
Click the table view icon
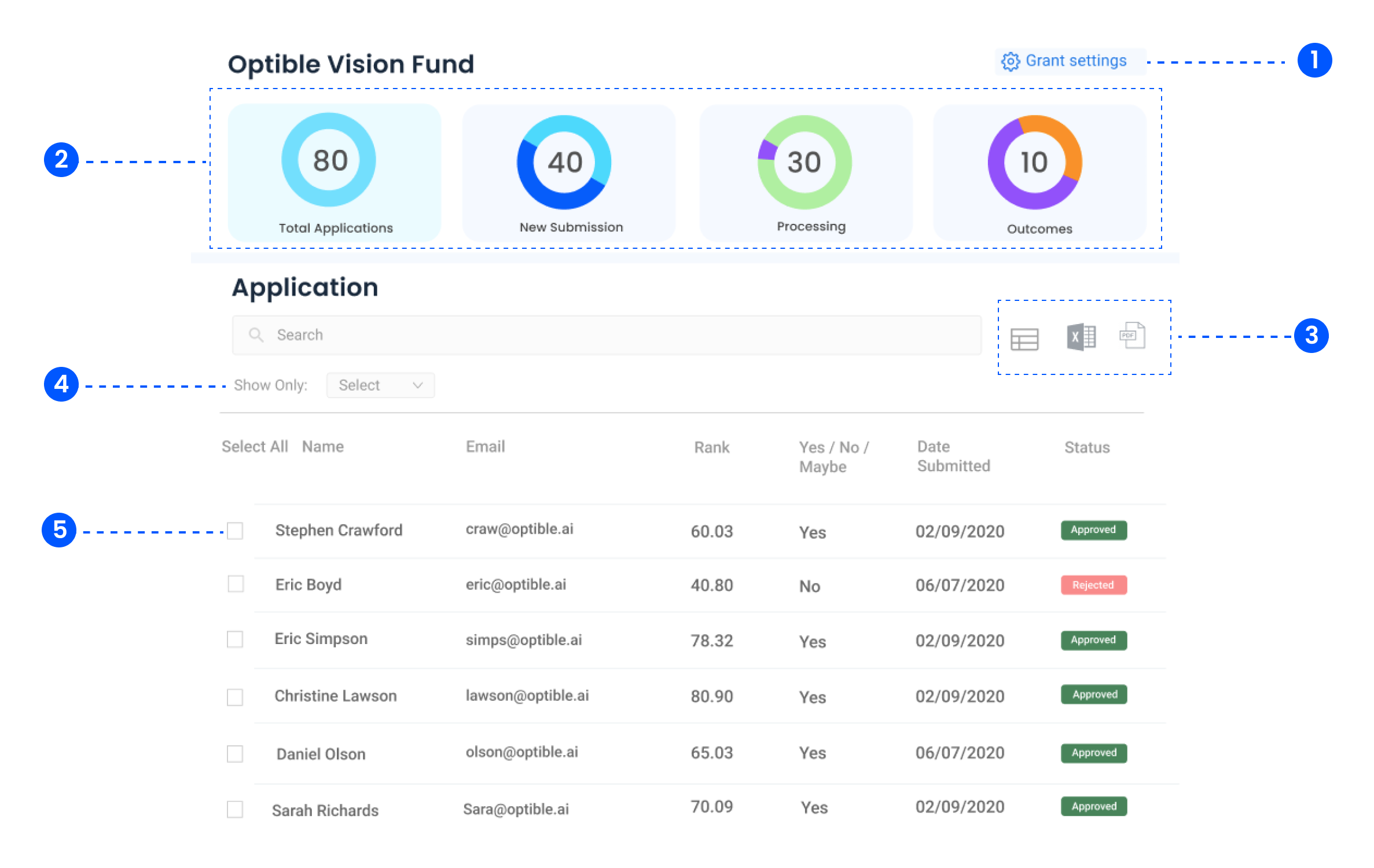click(1024, 339)
